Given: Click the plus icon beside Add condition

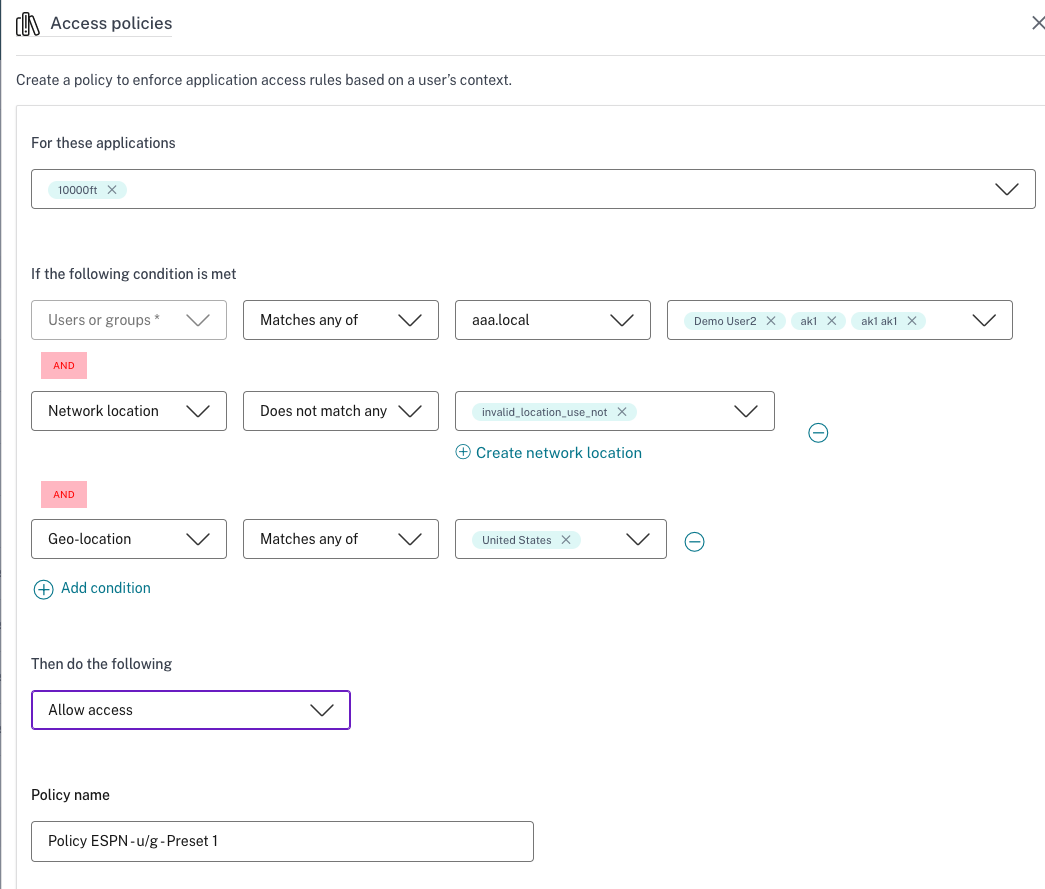Looking at the screenshot, I should tap(43, 589).
